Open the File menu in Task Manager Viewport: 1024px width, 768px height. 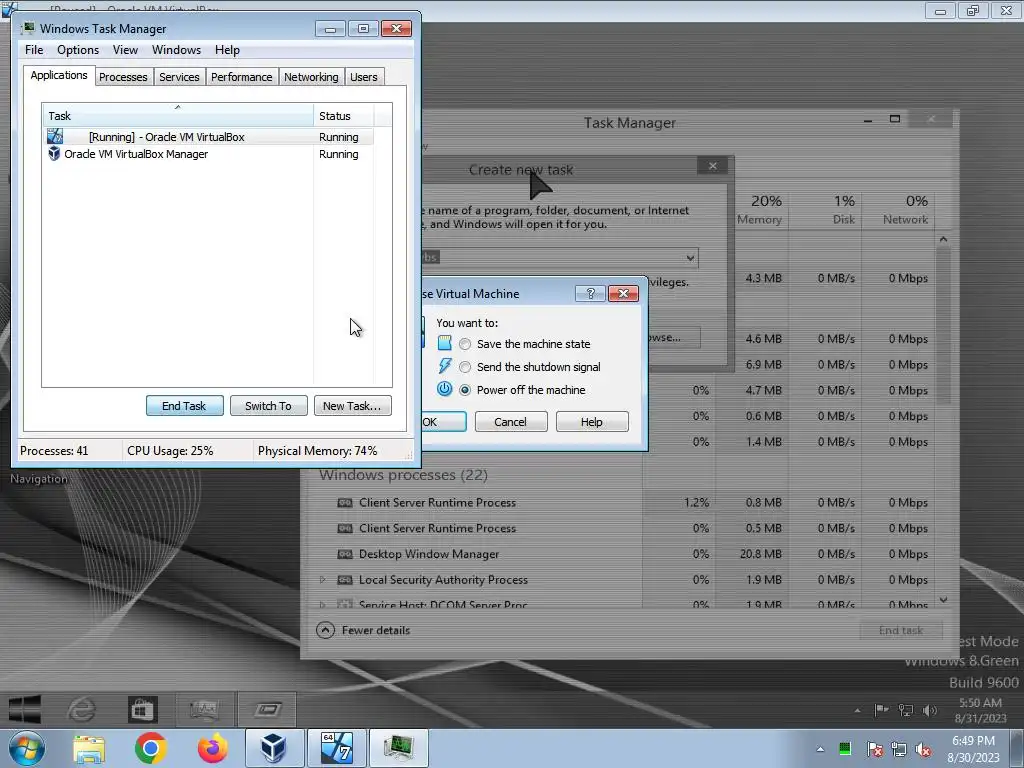tap(34, 50)
